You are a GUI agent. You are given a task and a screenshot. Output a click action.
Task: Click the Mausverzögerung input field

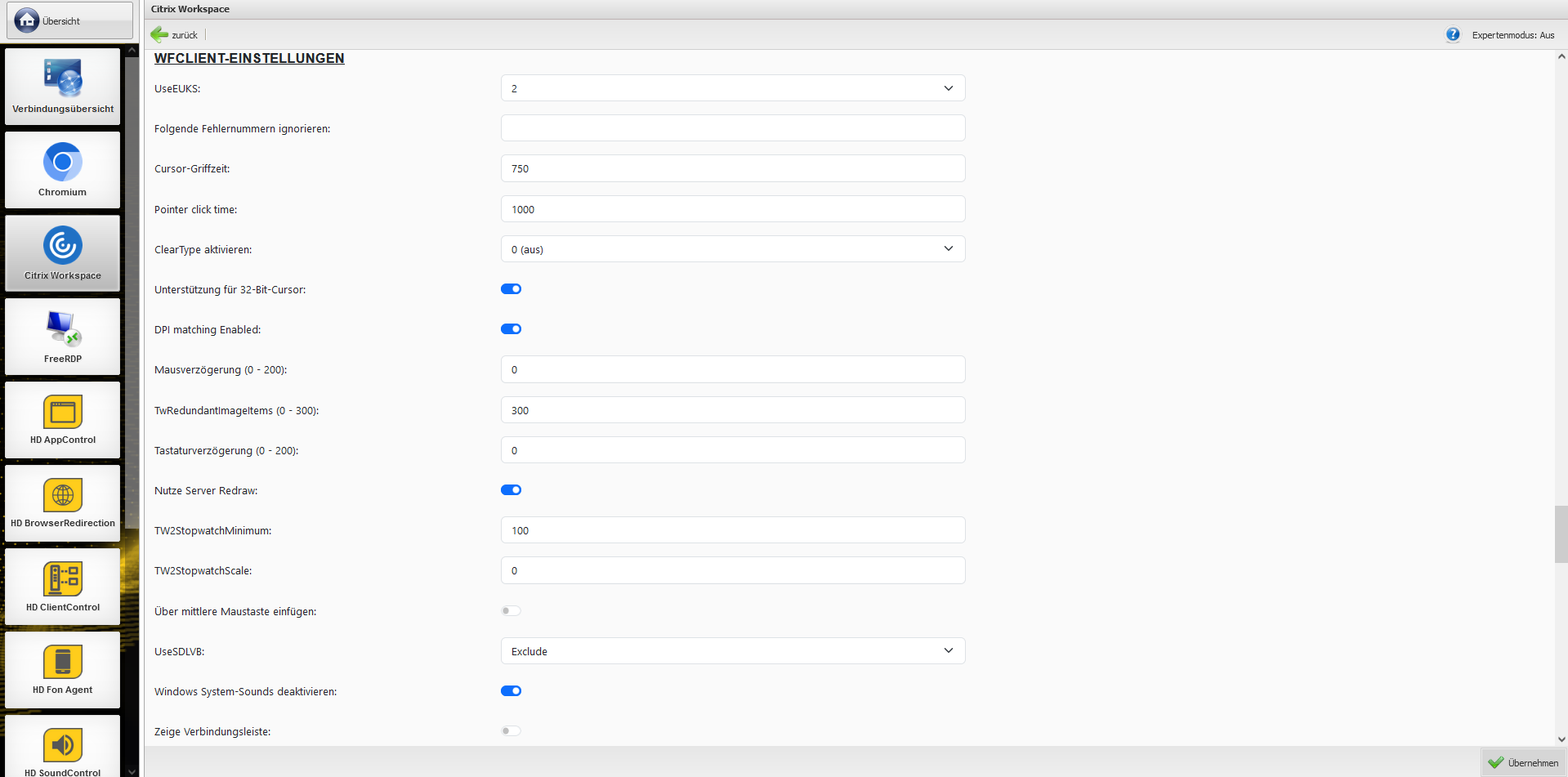pyautogui.click(x=733, y=369)
